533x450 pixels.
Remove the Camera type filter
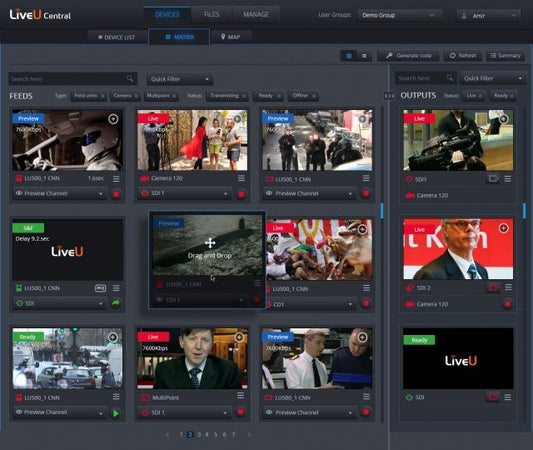click(136, 96)
